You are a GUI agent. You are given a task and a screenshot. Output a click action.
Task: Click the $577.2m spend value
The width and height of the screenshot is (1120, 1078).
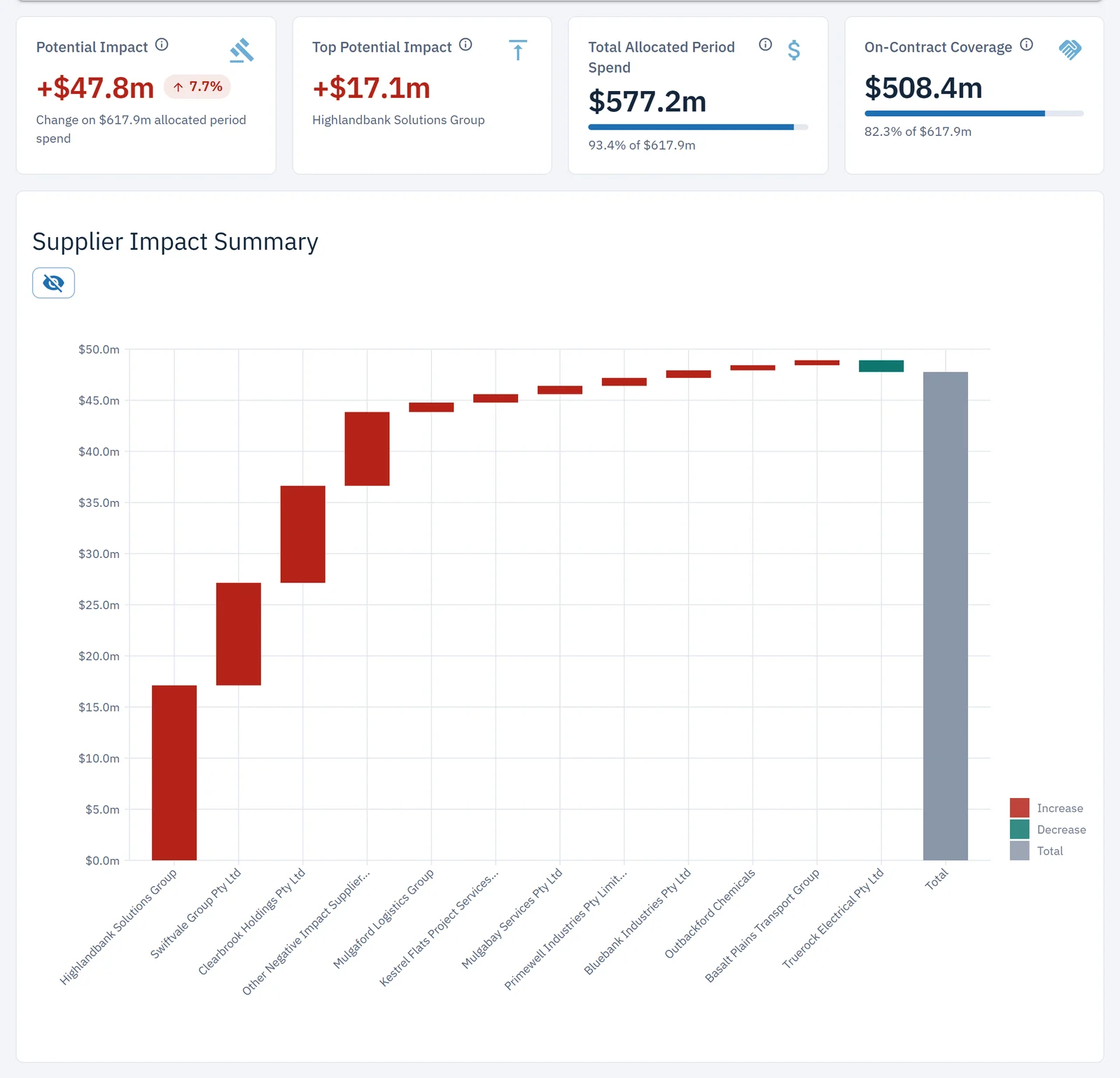coord(647,101)
